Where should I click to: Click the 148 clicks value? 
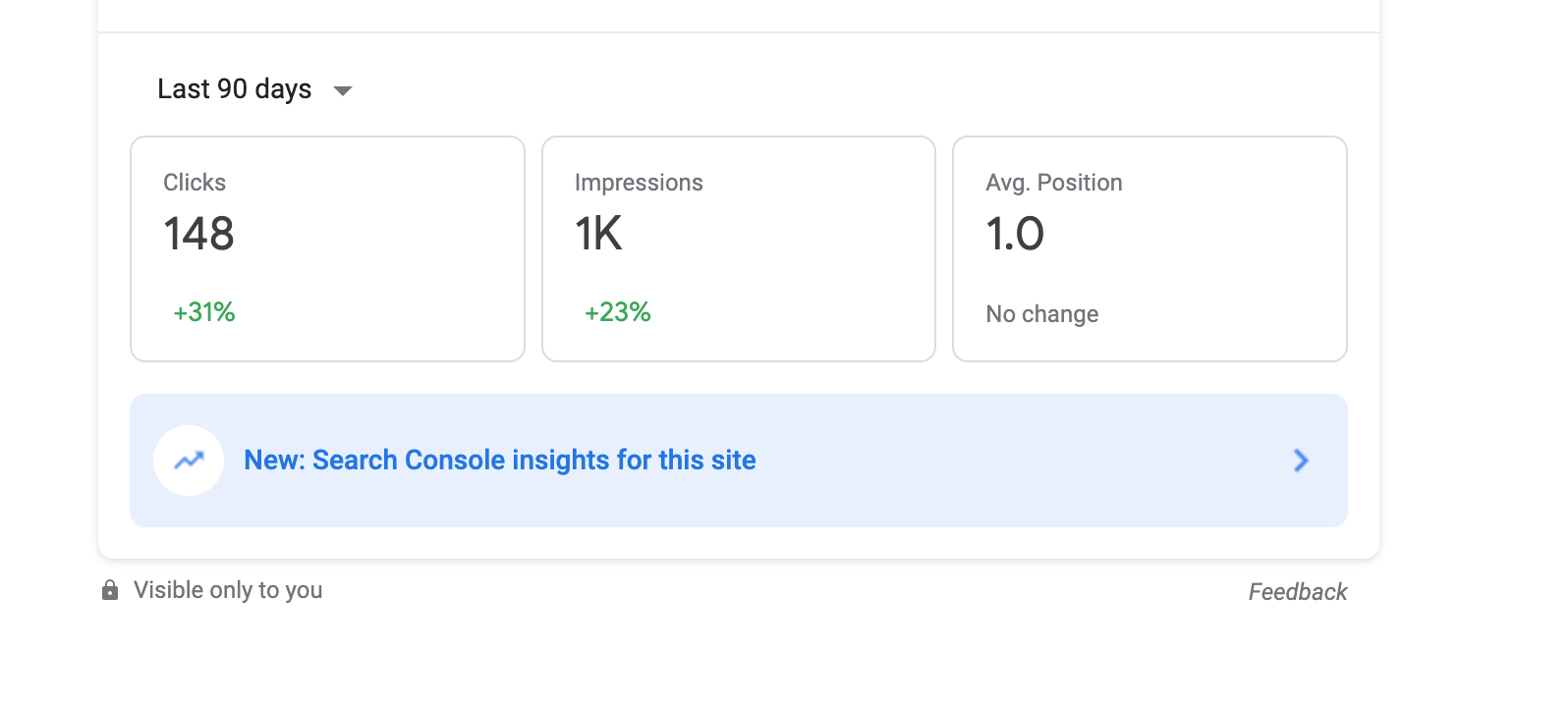point(198,234)
